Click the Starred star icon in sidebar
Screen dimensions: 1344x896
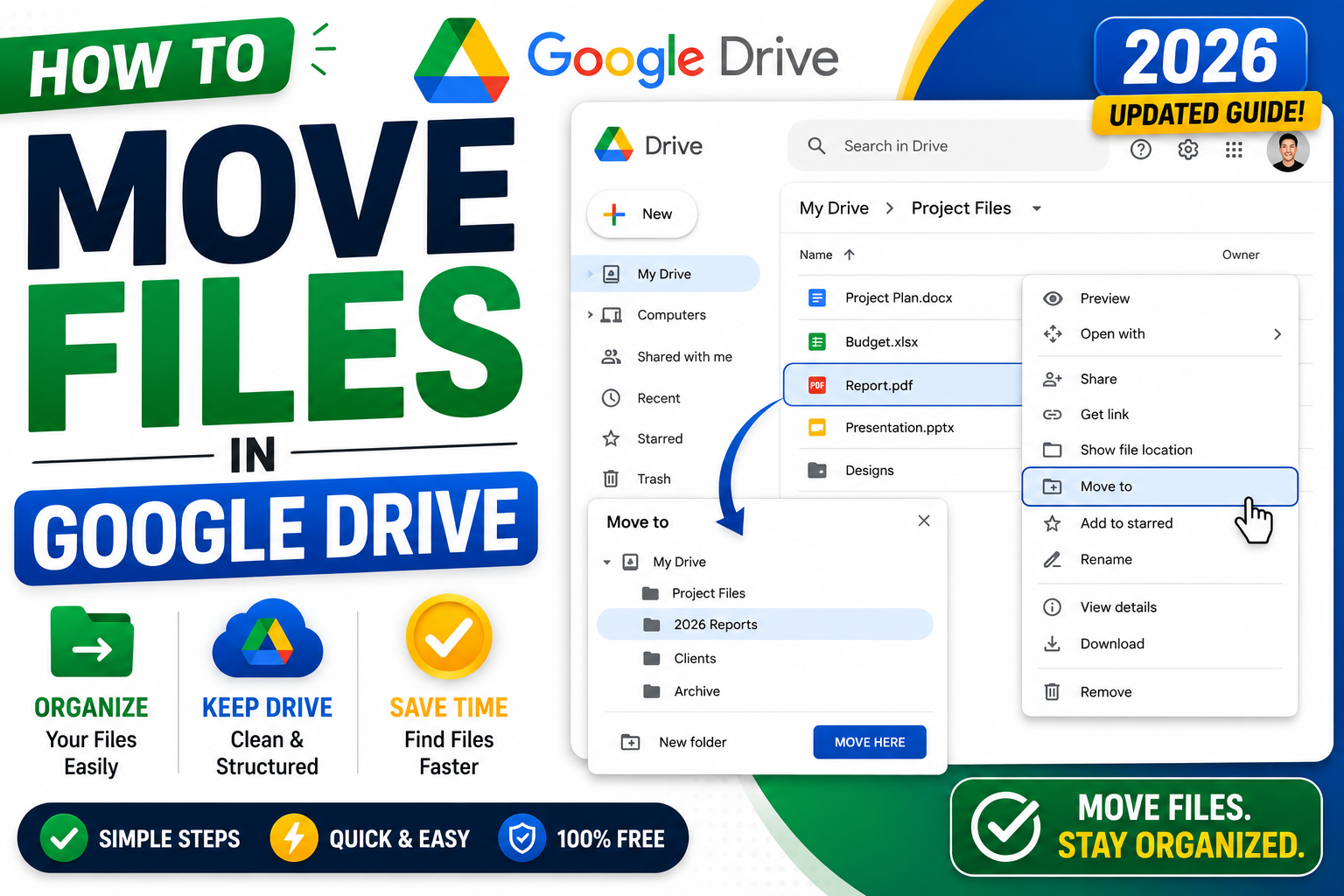coord(611,438)
